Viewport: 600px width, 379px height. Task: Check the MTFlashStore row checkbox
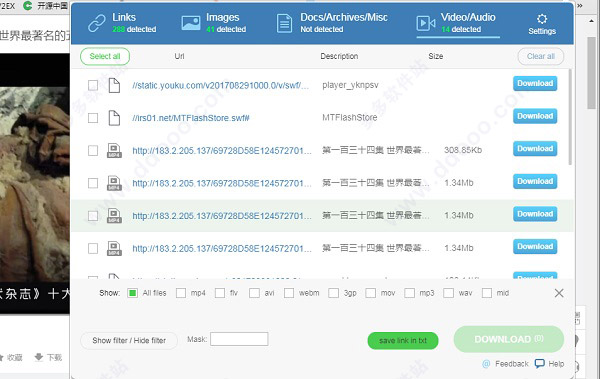(93, 118)
